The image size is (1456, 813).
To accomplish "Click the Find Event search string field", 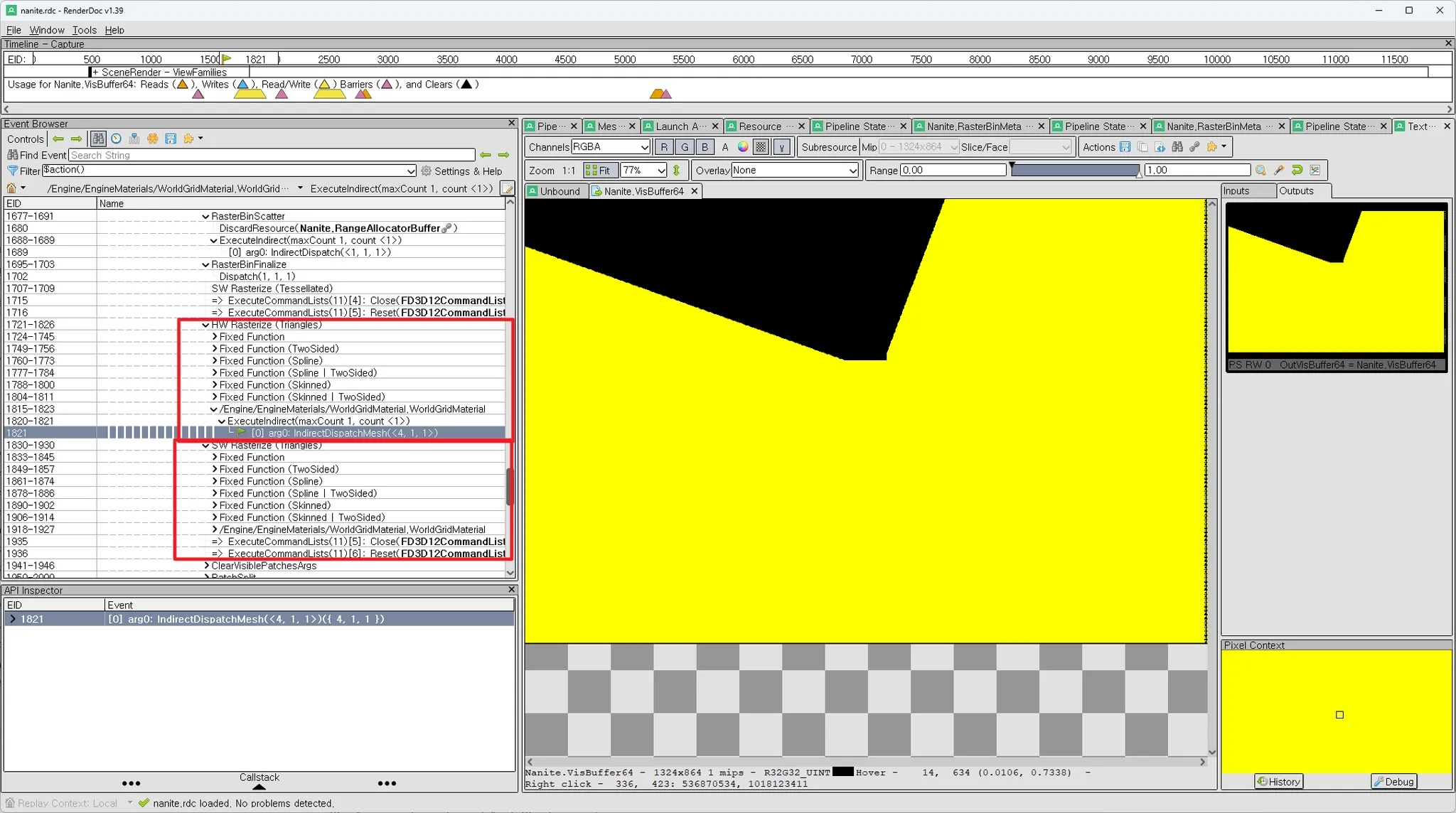I will (x=272, y=155).
